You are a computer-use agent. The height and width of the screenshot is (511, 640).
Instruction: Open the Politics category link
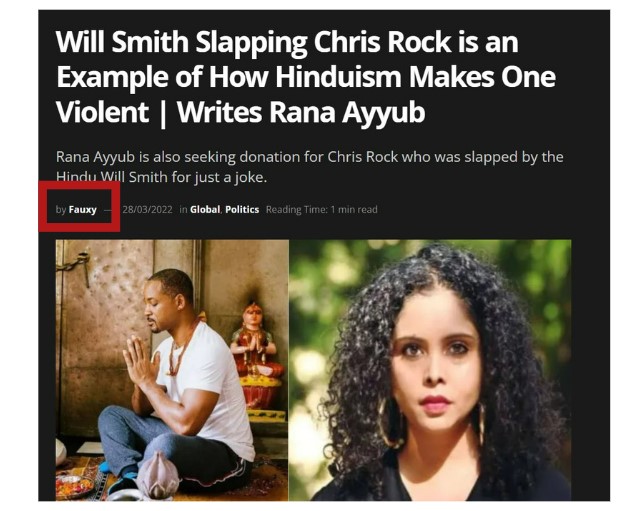242,209
